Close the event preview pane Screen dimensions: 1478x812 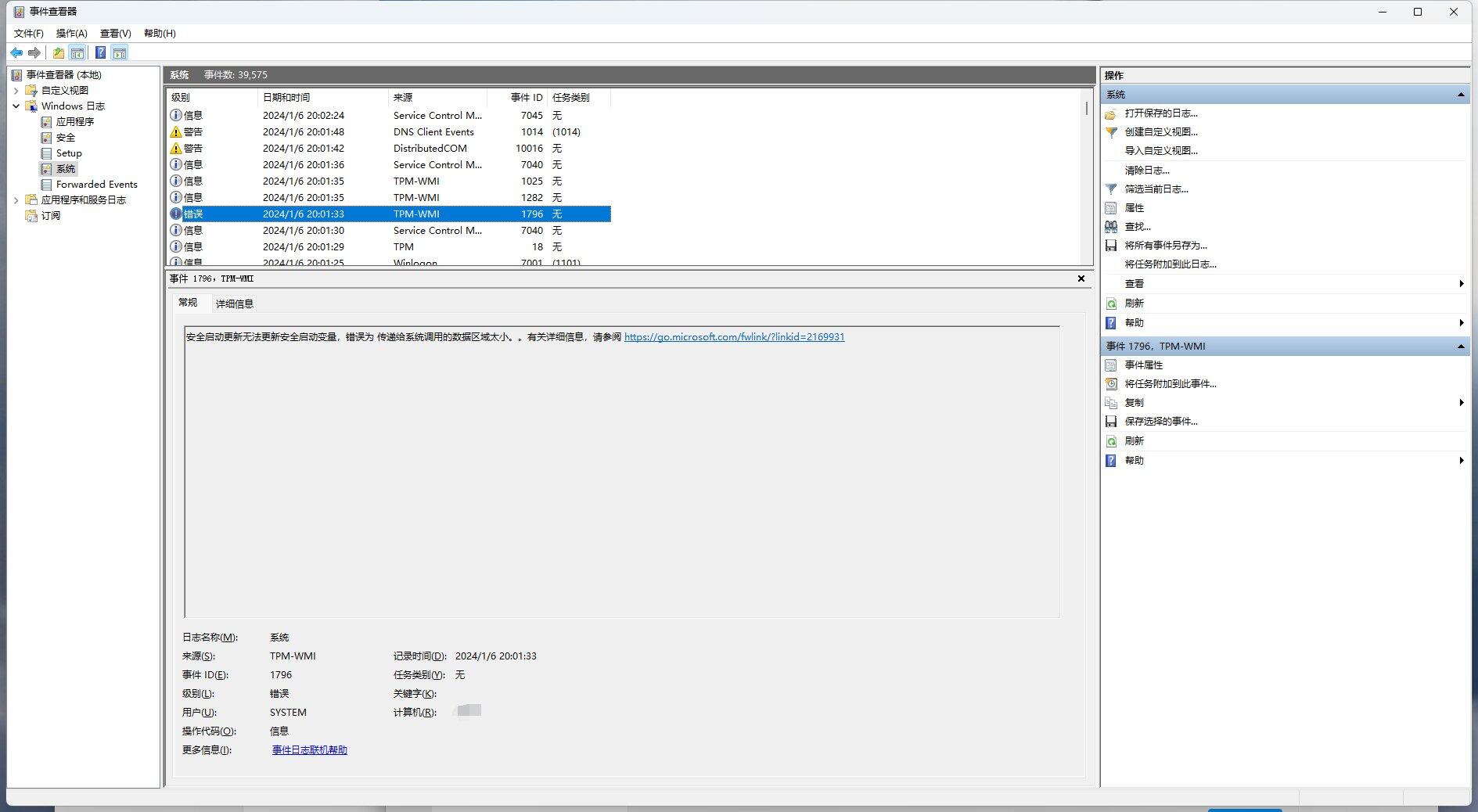point(1081,278)
